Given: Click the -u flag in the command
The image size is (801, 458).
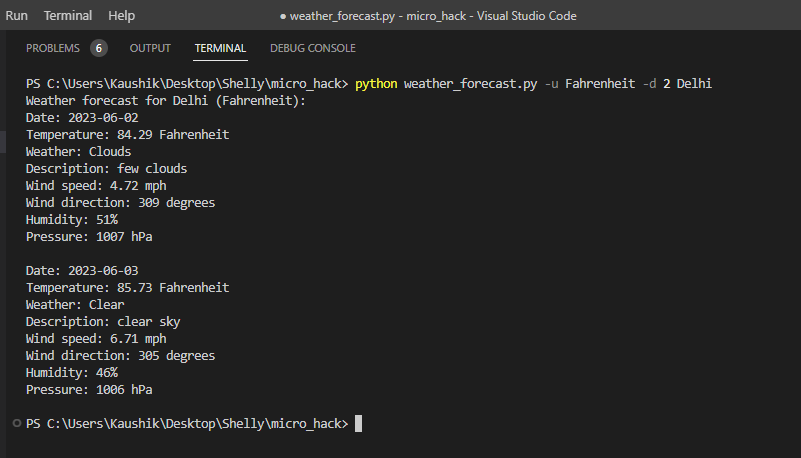Looking at the screenshot, I should (551, 84).
